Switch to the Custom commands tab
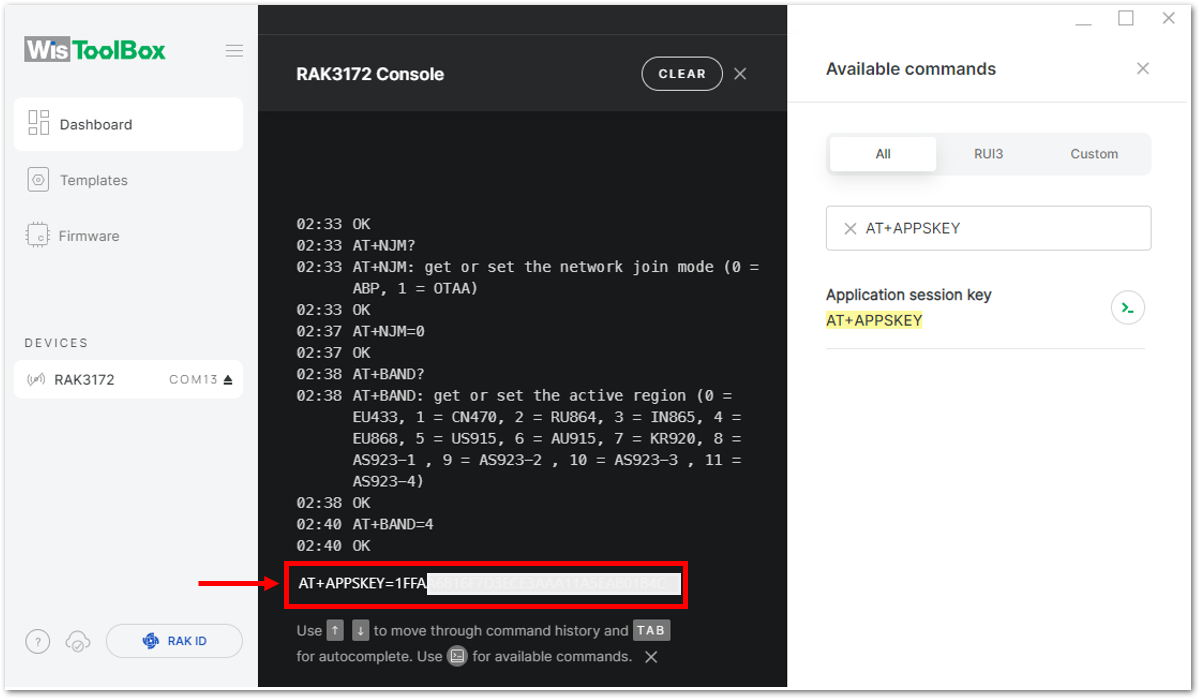The height and width of the screenshot is (699, 1200). tap(1094, 154)
